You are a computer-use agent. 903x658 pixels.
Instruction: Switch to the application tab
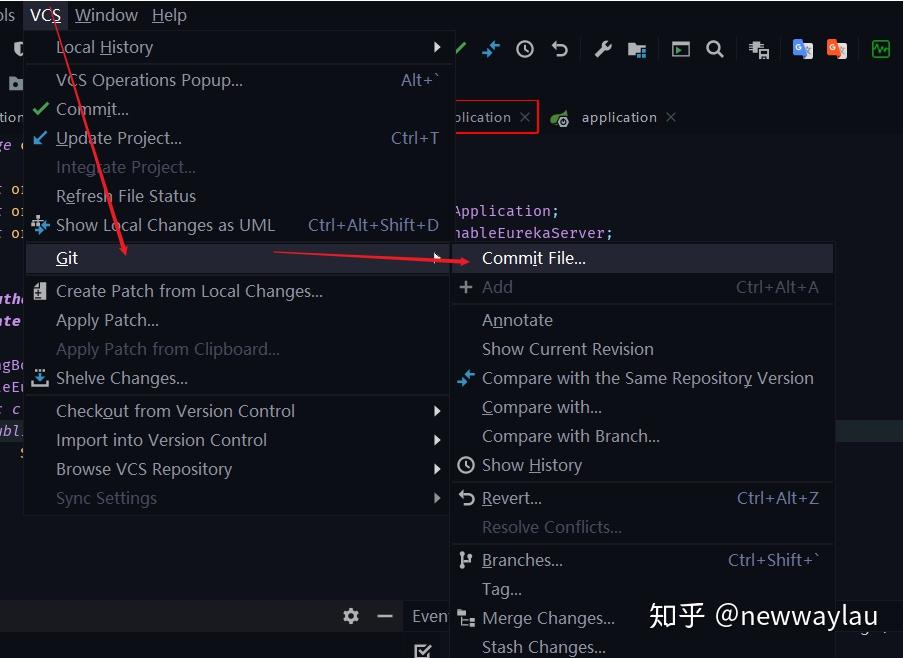(619, 117)
